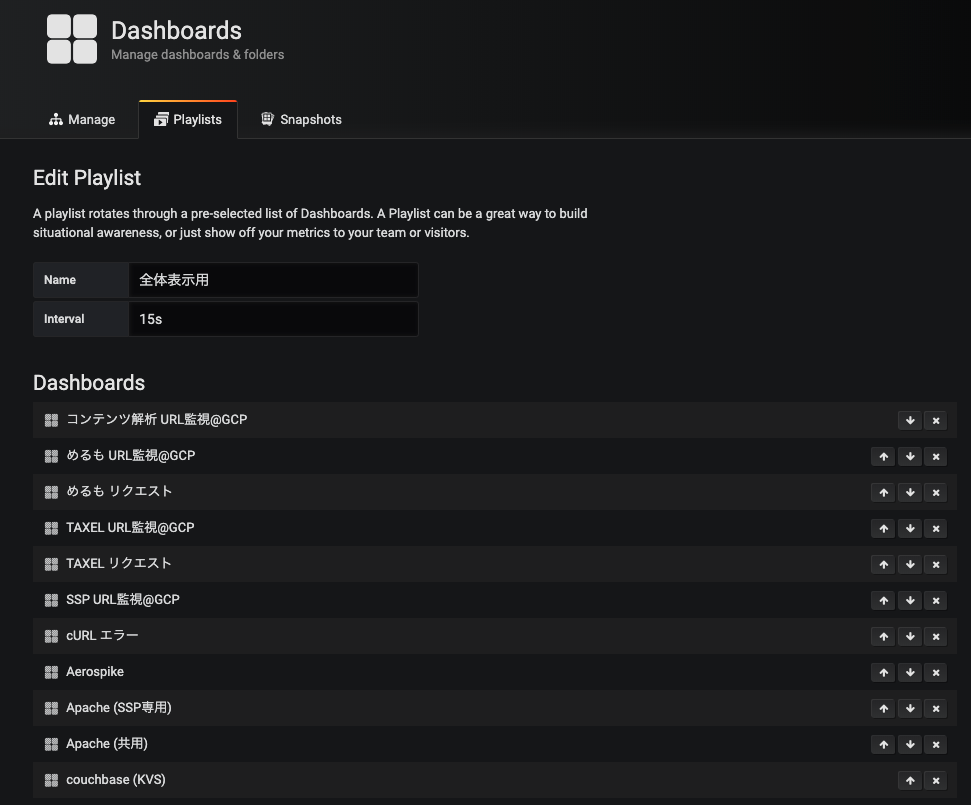
Task: Move コンテンツ解析 URL監視@GCP dashboard down
Action: point(910,421)
